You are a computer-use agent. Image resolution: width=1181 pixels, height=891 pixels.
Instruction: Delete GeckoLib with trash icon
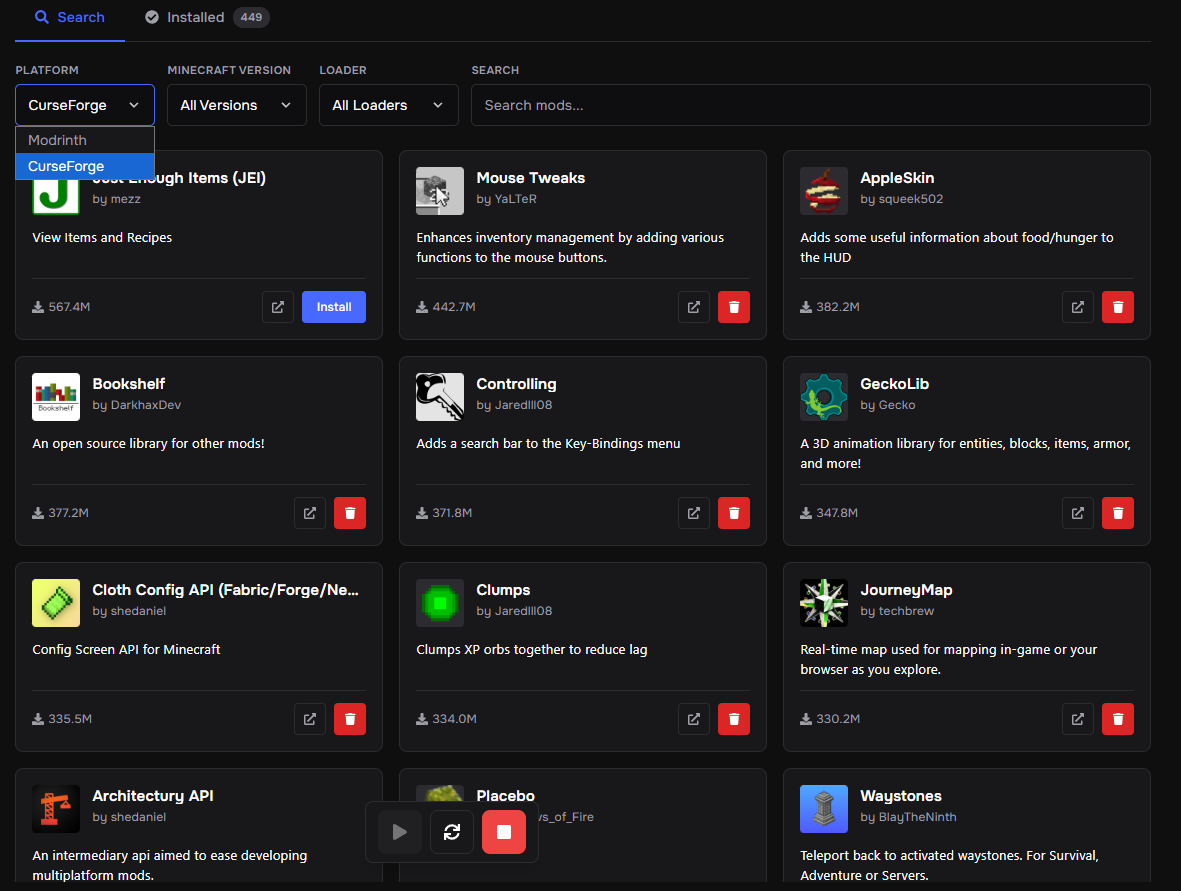tap(1118, 513)
